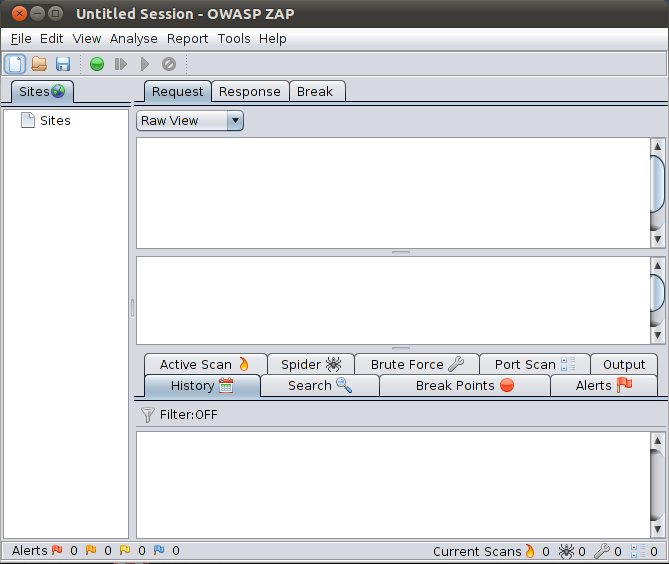Screen dimensions: 669x564
Task: Switch to the Break tab
Action: pos(315,91)
